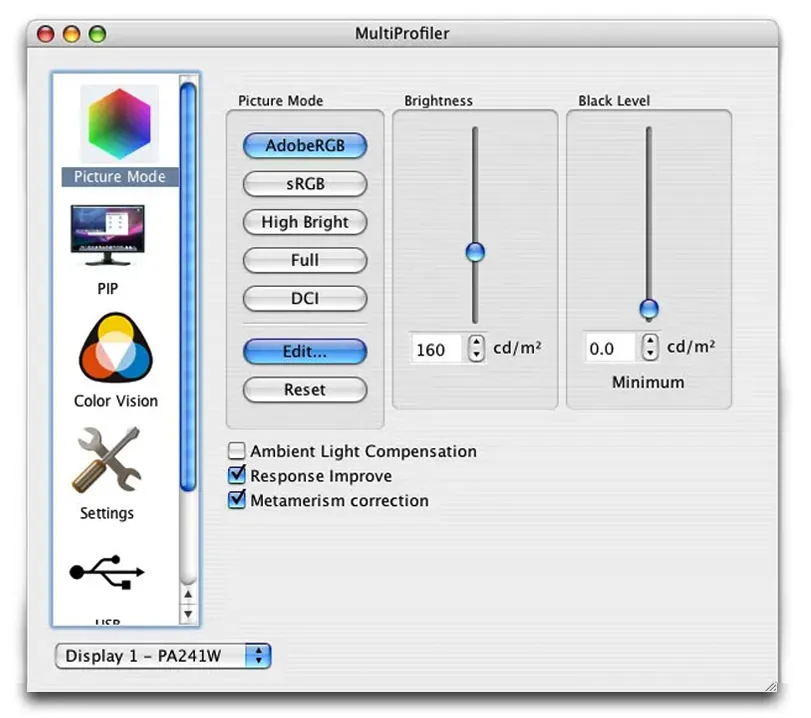Select the sRGB picture mode
Viewport: 811px width, 718px height.
click(x=305, y=184)
